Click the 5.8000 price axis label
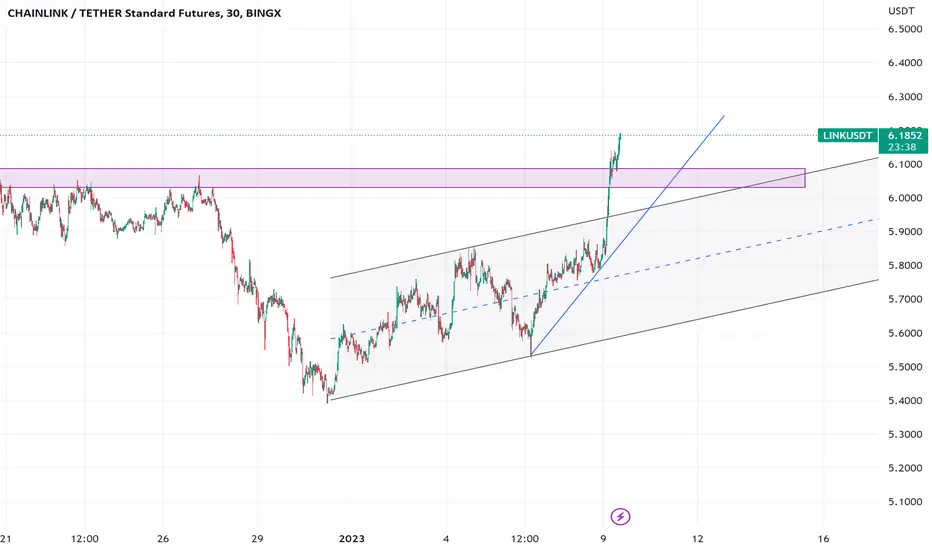 click(905, 265)
